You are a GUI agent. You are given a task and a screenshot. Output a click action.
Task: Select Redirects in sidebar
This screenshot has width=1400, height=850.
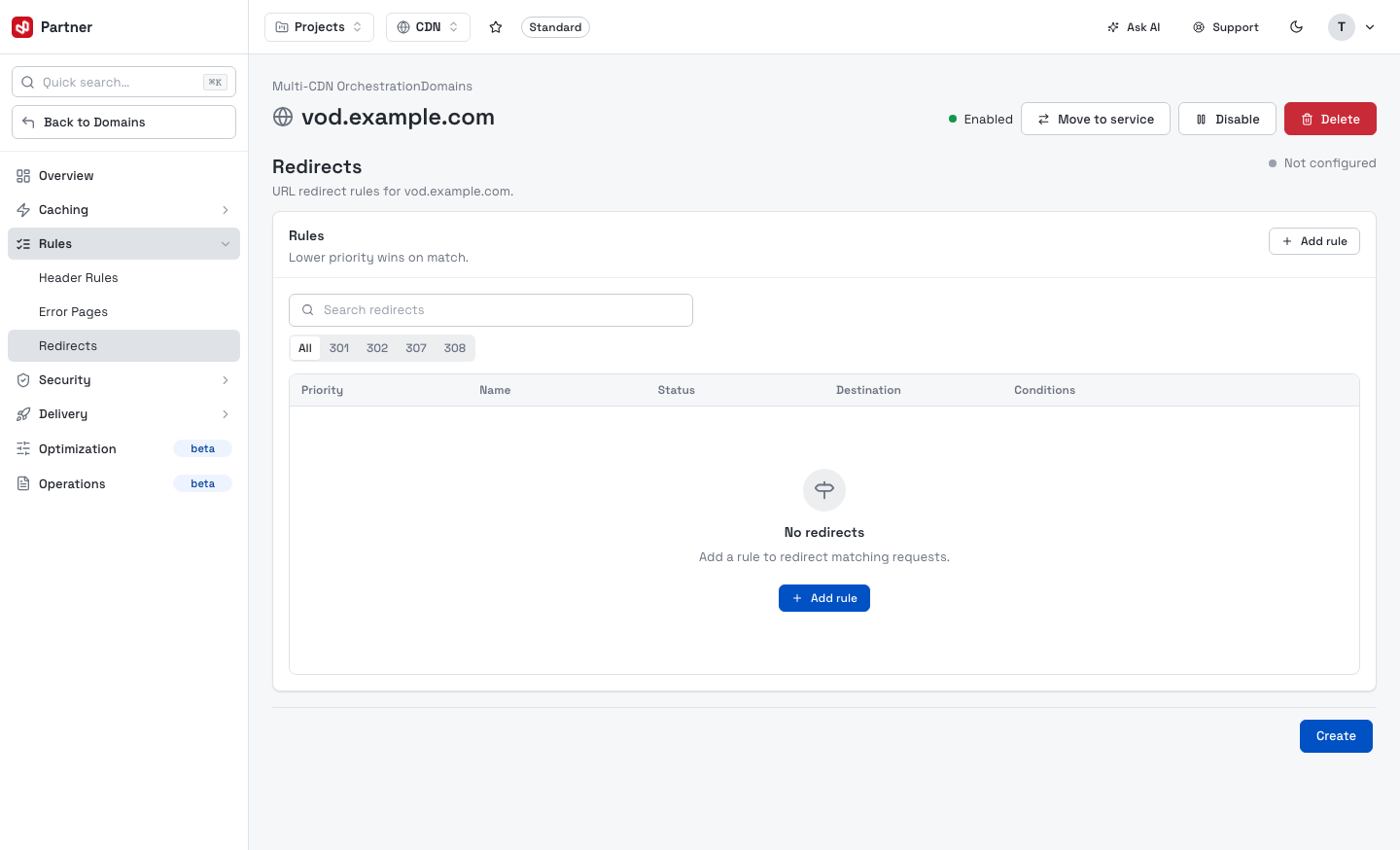point(123,346)
